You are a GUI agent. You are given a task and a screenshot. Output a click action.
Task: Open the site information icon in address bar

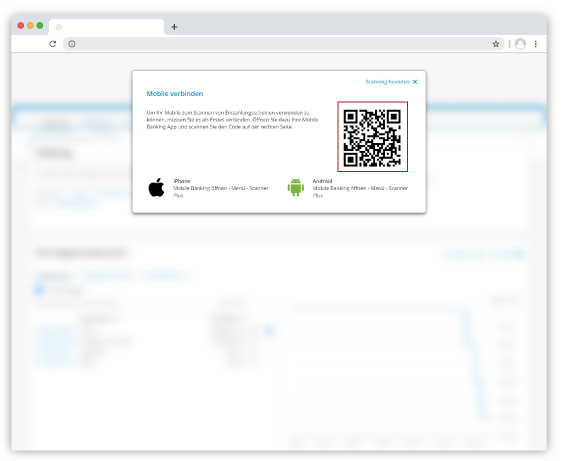tap(72, 44)
